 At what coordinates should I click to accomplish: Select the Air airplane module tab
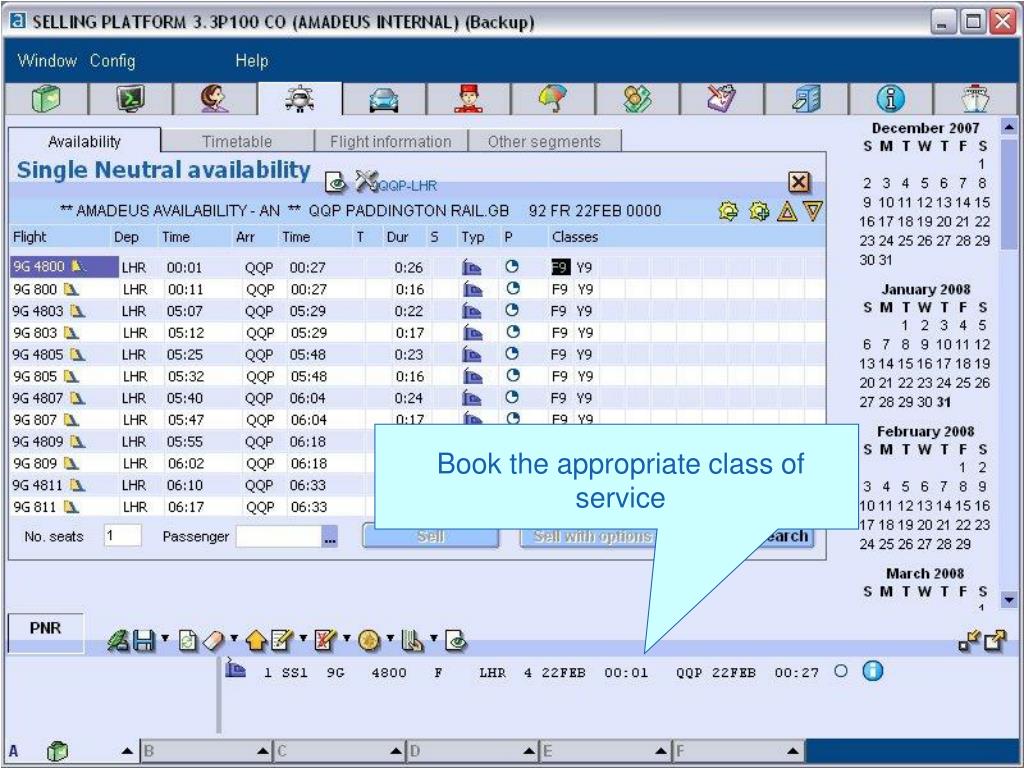tap(300, 99)
